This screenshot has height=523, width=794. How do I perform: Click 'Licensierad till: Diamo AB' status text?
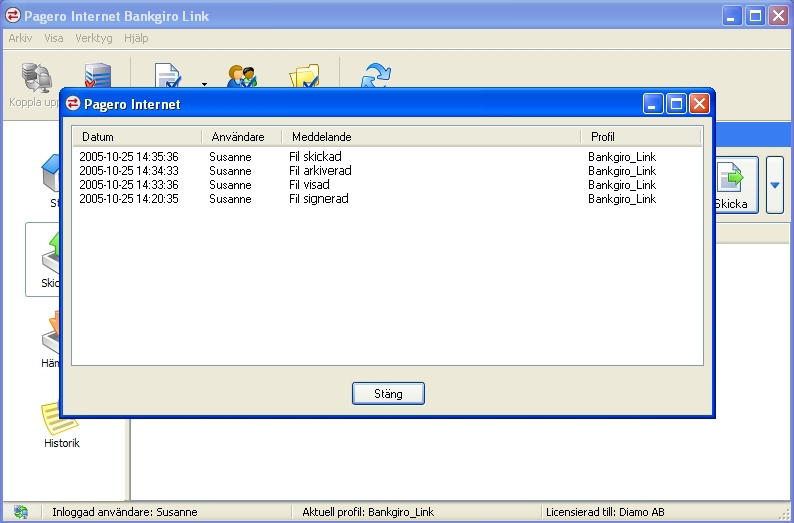click(x=605, y=512)
